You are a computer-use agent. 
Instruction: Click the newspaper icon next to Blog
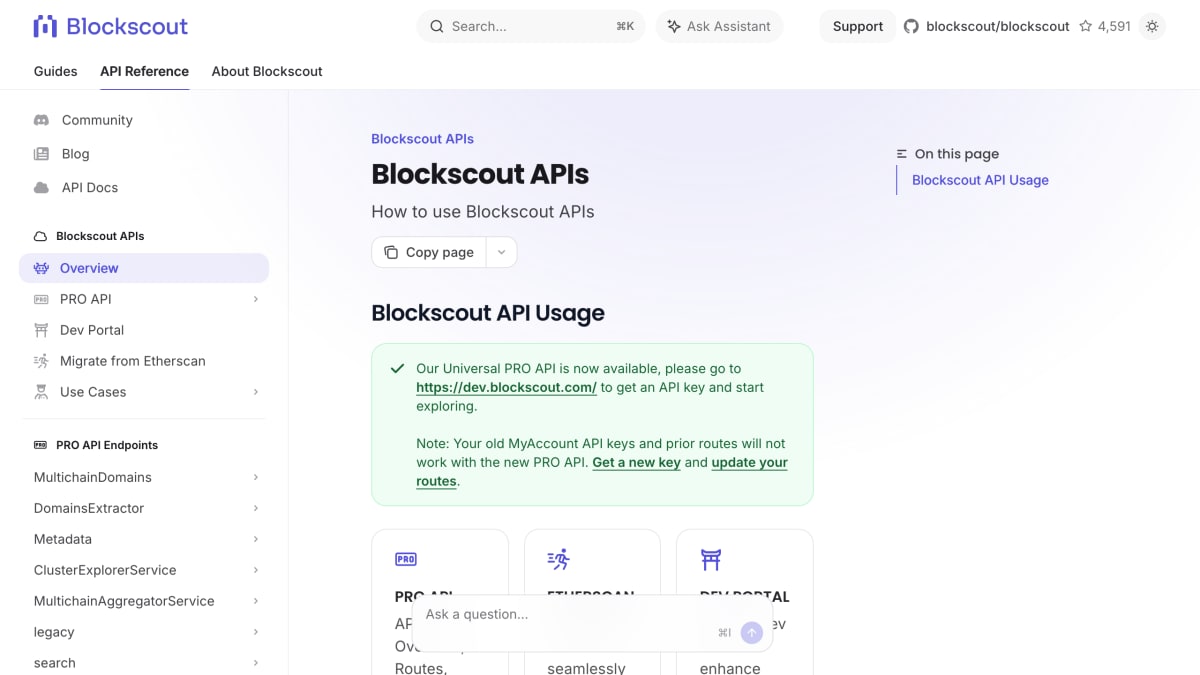[x=41, y=154]
